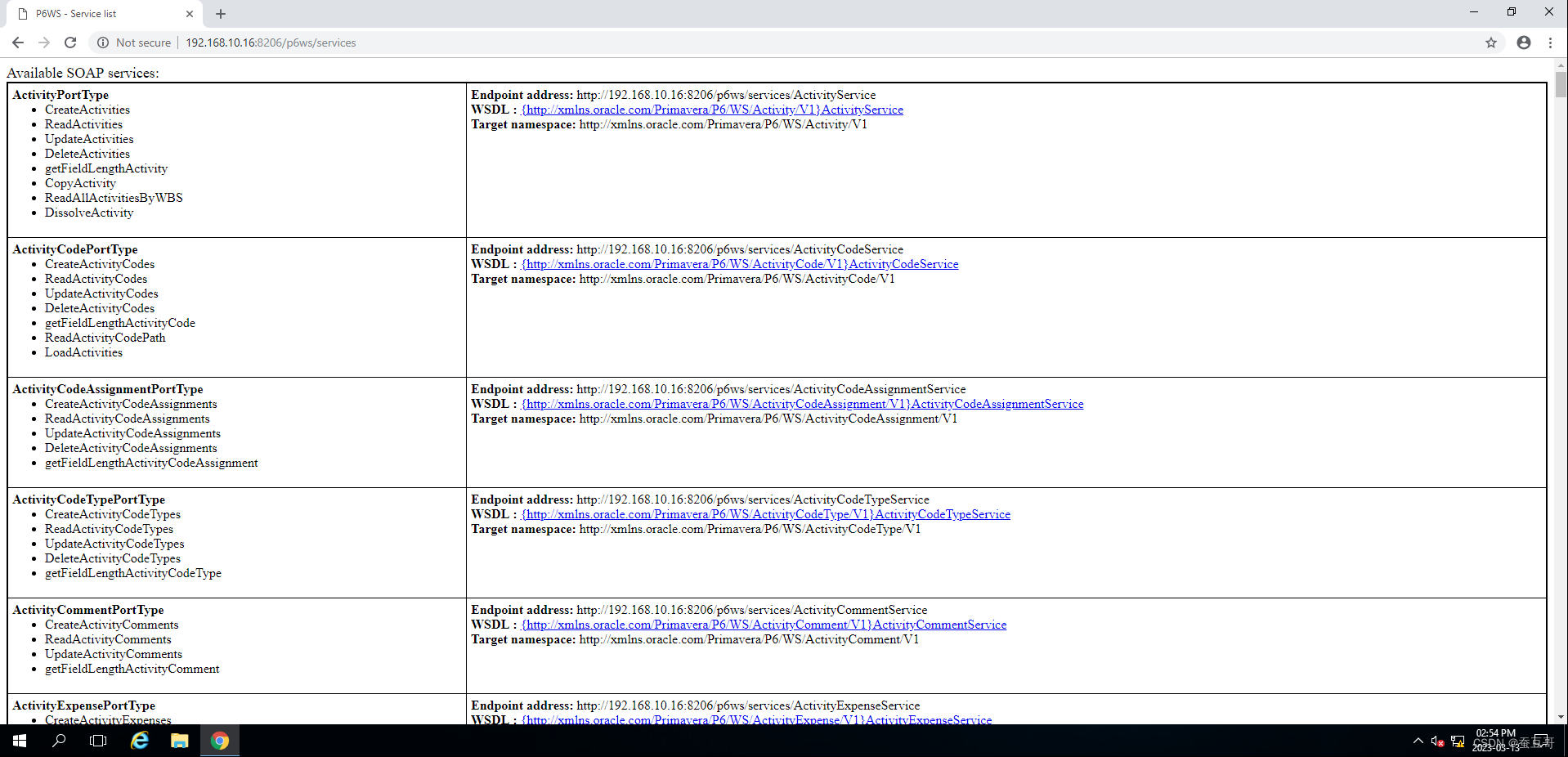Viewport: 1568px width, 757px height.
Task: Click the forward navigation arrow
Action: point(44,43)
